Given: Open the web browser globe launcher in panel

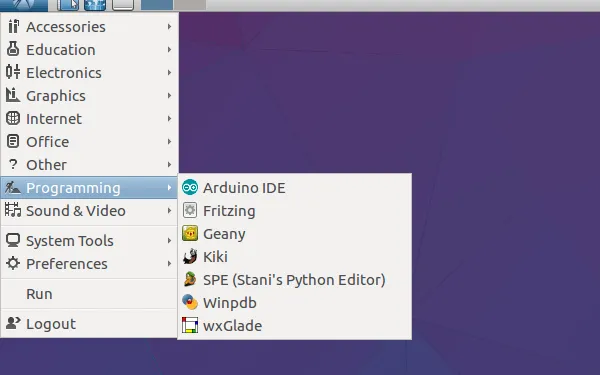Looking at the screenshot, I should [x=95, y=5].
